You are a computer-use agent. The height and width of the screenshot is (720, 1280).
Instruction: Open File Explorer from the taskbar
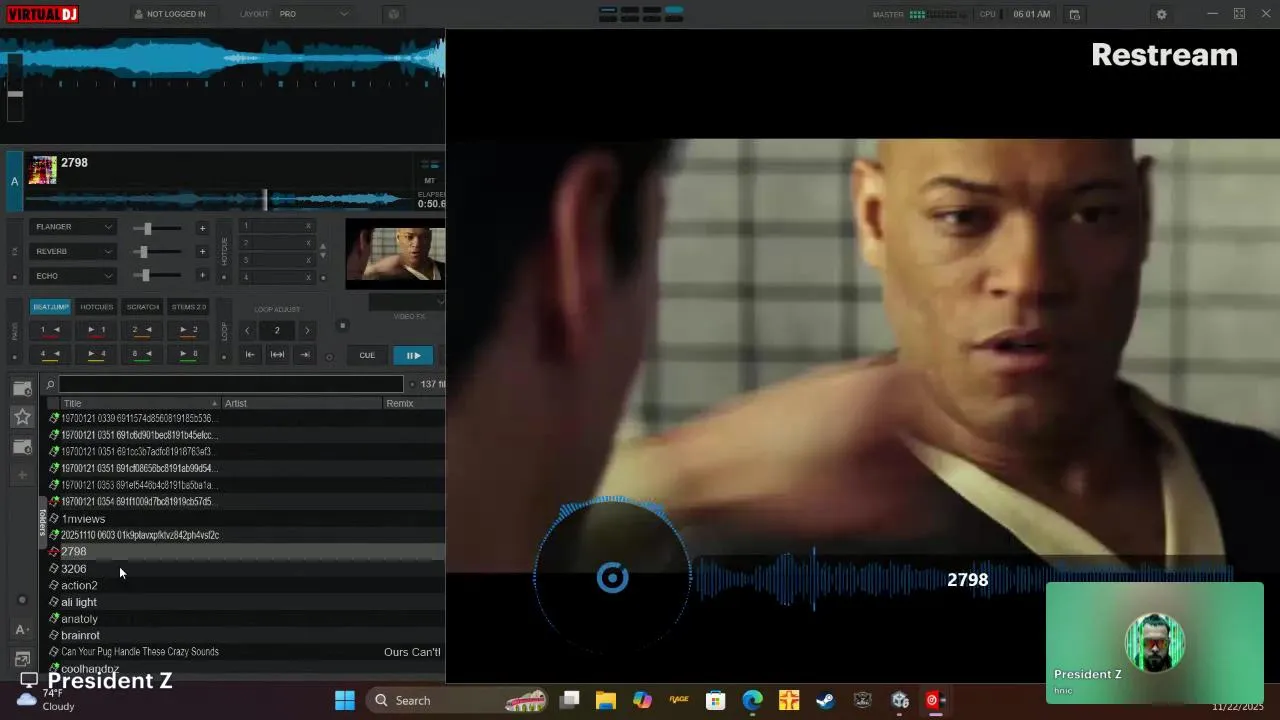606,700
